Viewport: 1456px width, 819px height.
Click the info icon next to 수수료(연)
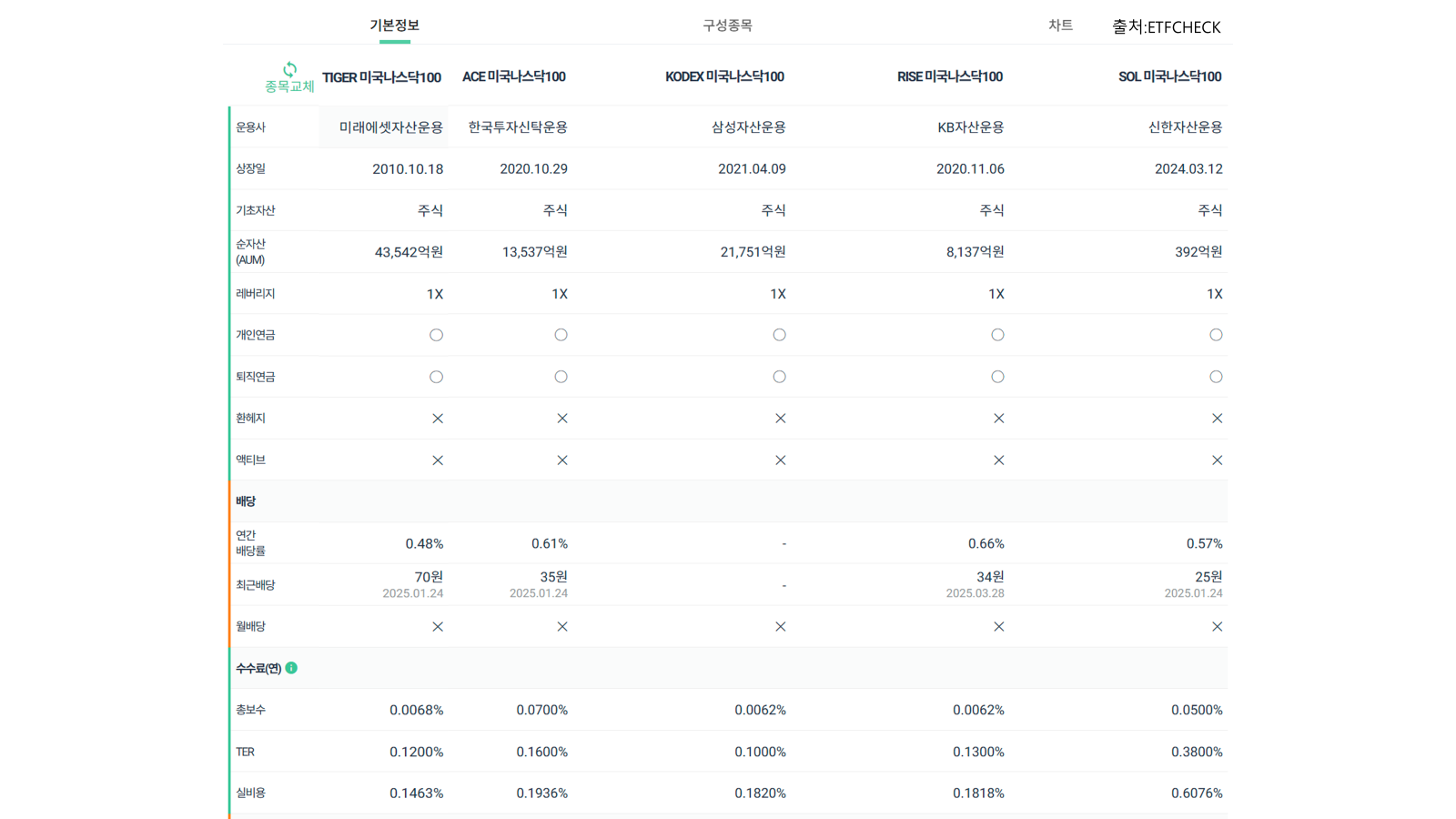point(291,668)
